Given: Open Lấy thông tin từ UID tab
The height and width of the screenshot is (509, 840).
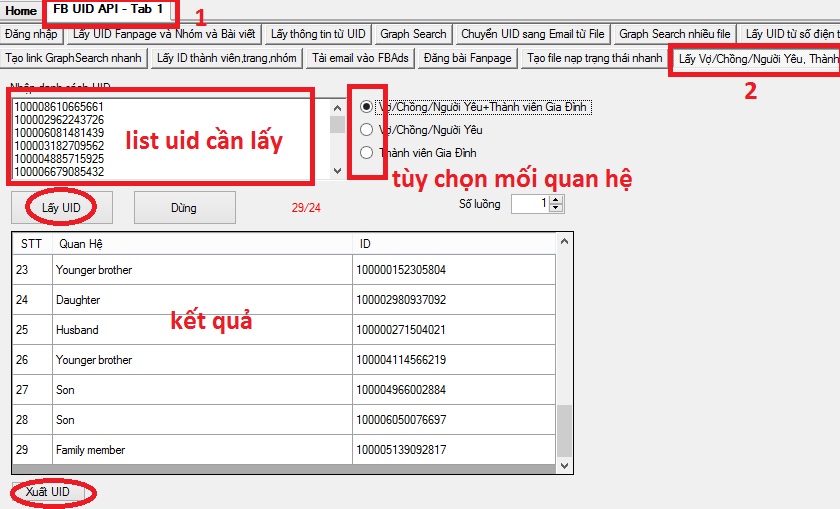Looking at the screenshot, I should click(318, 34).
